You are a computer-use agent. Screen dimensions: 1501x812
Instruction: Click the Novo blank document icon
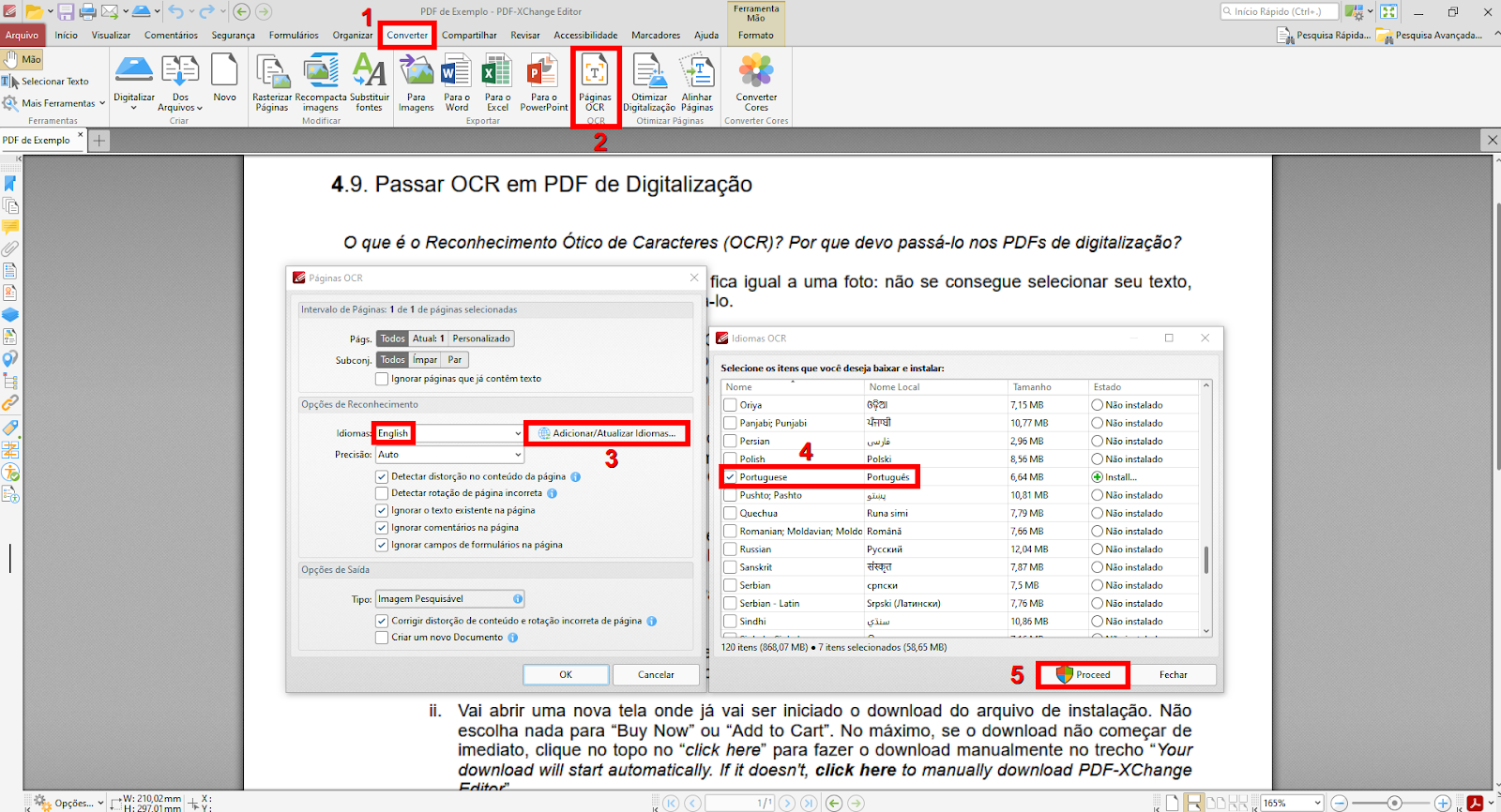[224, 78]
